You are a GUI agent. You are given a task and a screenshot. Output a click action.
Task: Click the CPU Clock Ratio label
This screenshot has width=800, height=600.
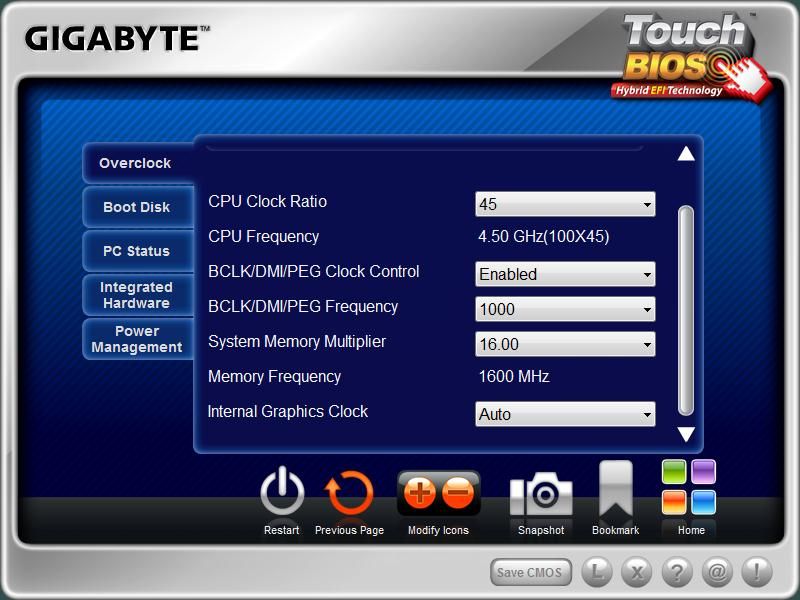[x=267, y=202]
